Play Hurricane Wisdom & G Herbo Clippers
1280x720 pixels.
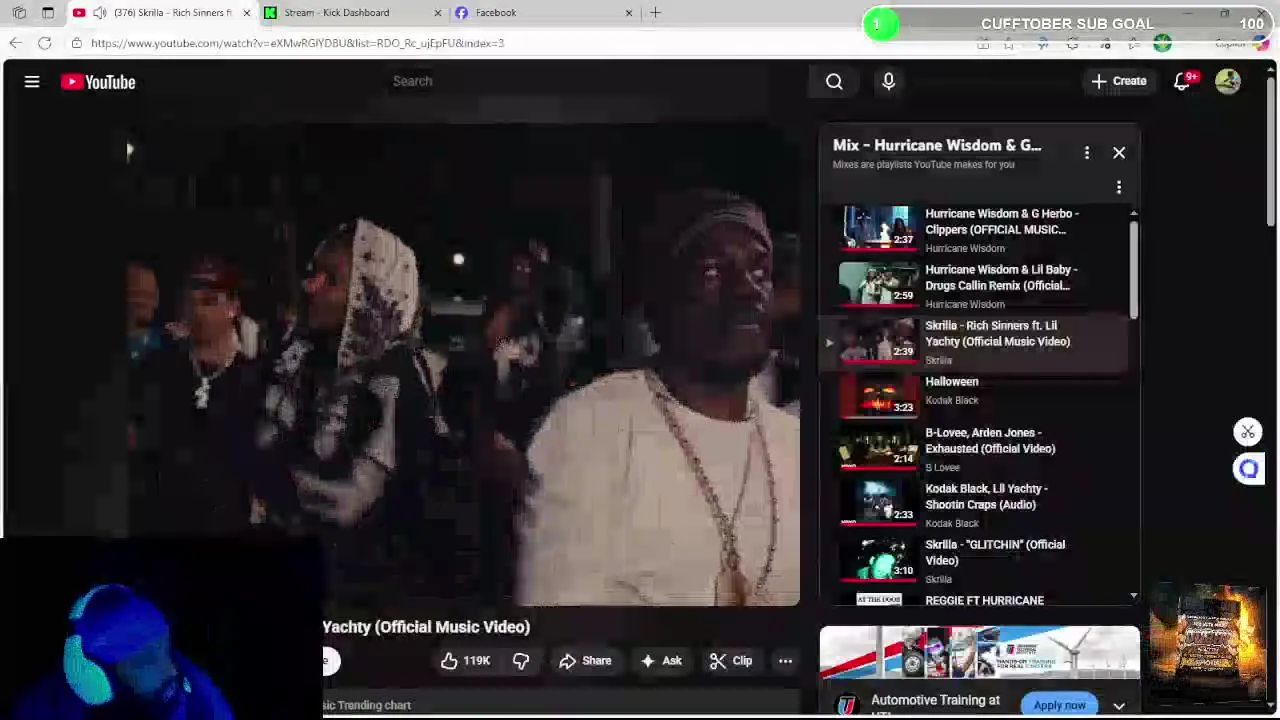pyautogui.click(x=975, y=229)
